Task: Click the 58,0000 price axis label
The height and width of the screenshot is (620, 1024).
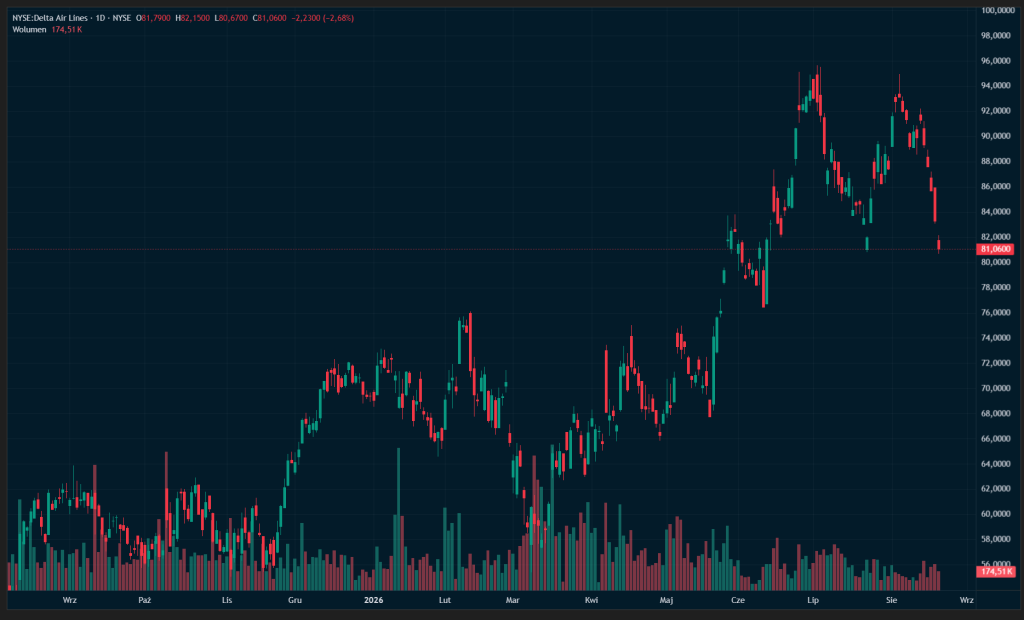Action: [997, 540]
